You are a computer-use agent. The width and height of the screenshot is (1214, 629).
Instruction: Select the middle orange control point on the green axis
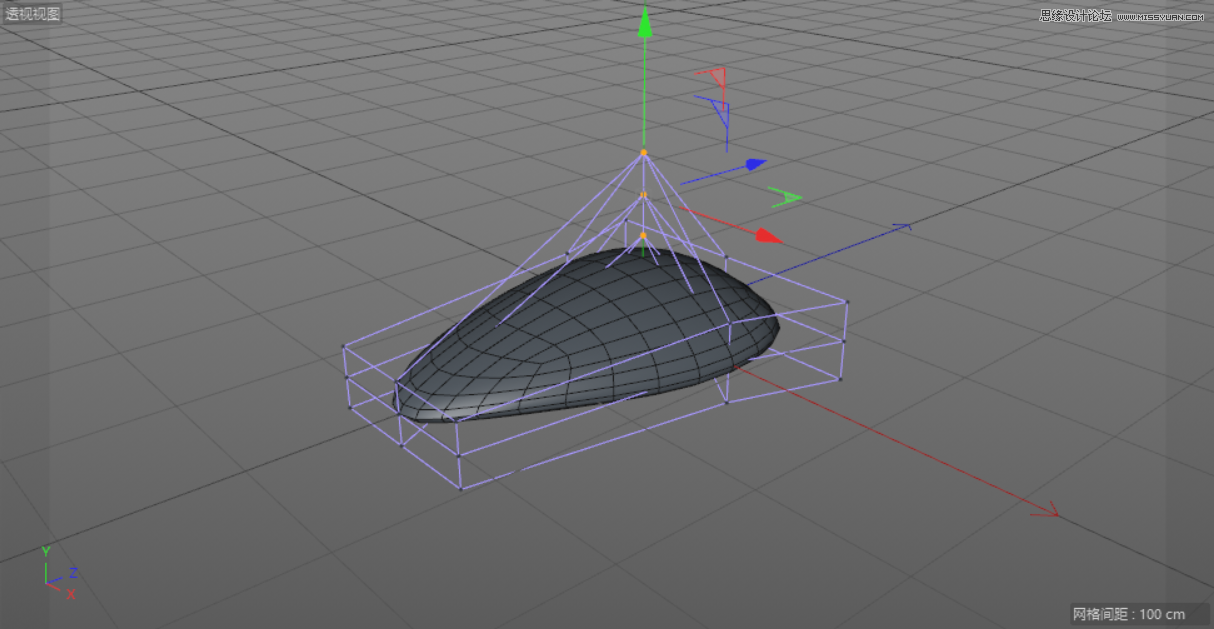click(x=643, y=192)
